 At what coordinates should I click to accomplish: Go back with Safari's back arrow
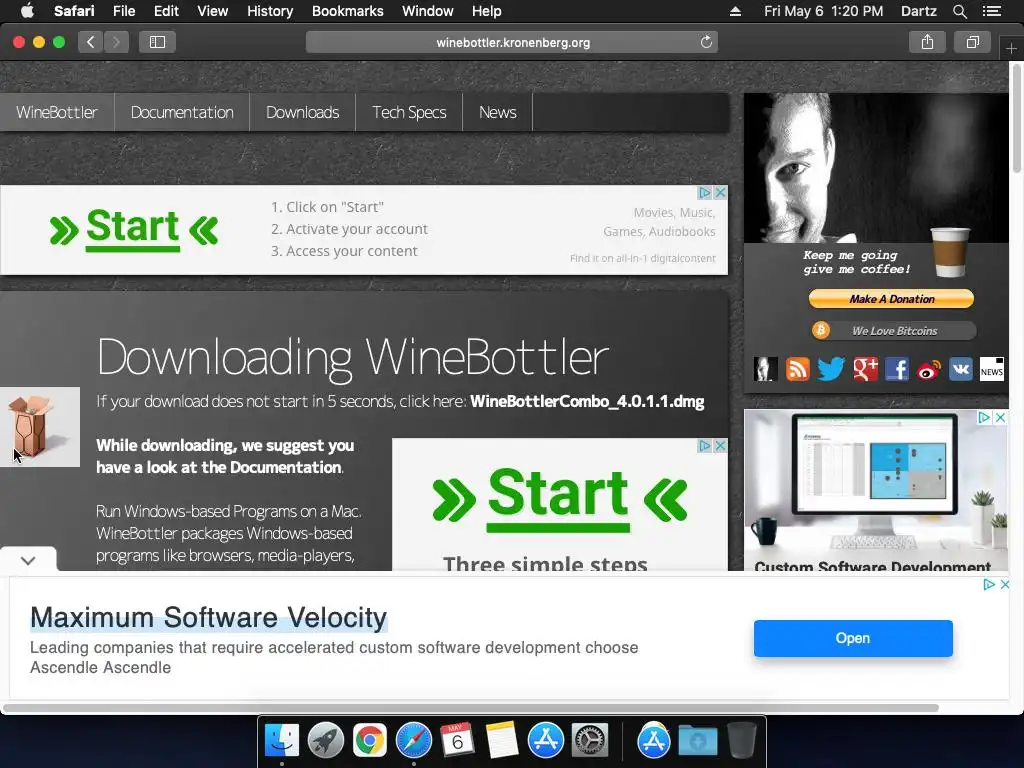pos(91,42)
